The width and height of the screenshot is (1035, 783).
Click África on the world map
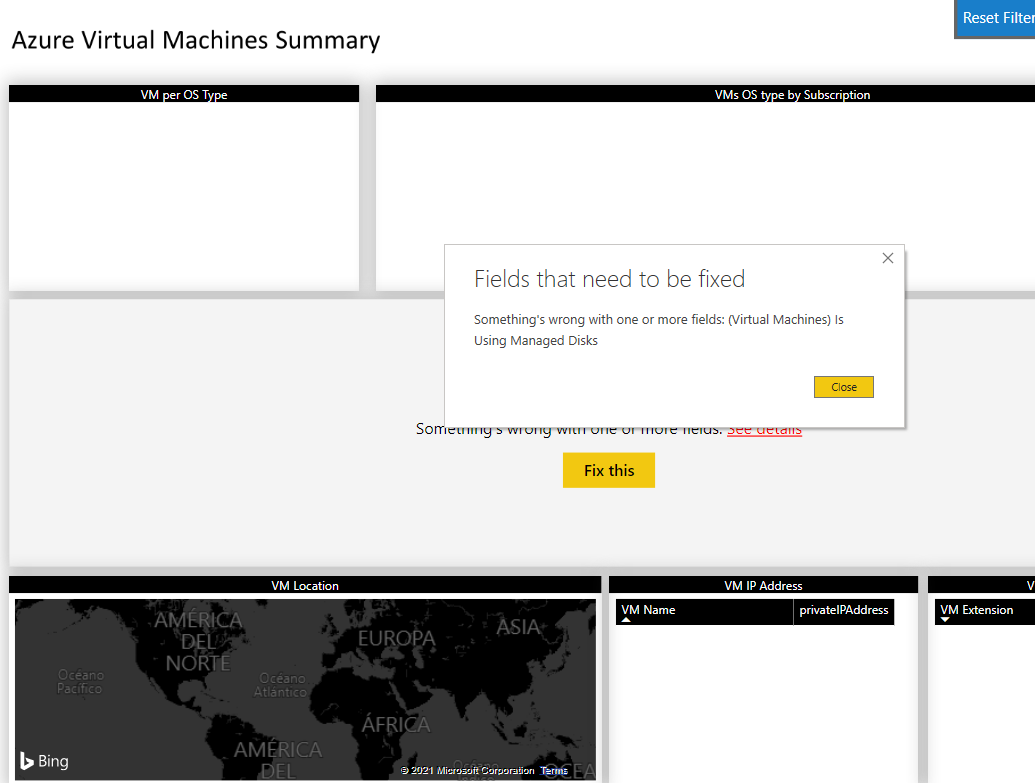coord(396,724)
